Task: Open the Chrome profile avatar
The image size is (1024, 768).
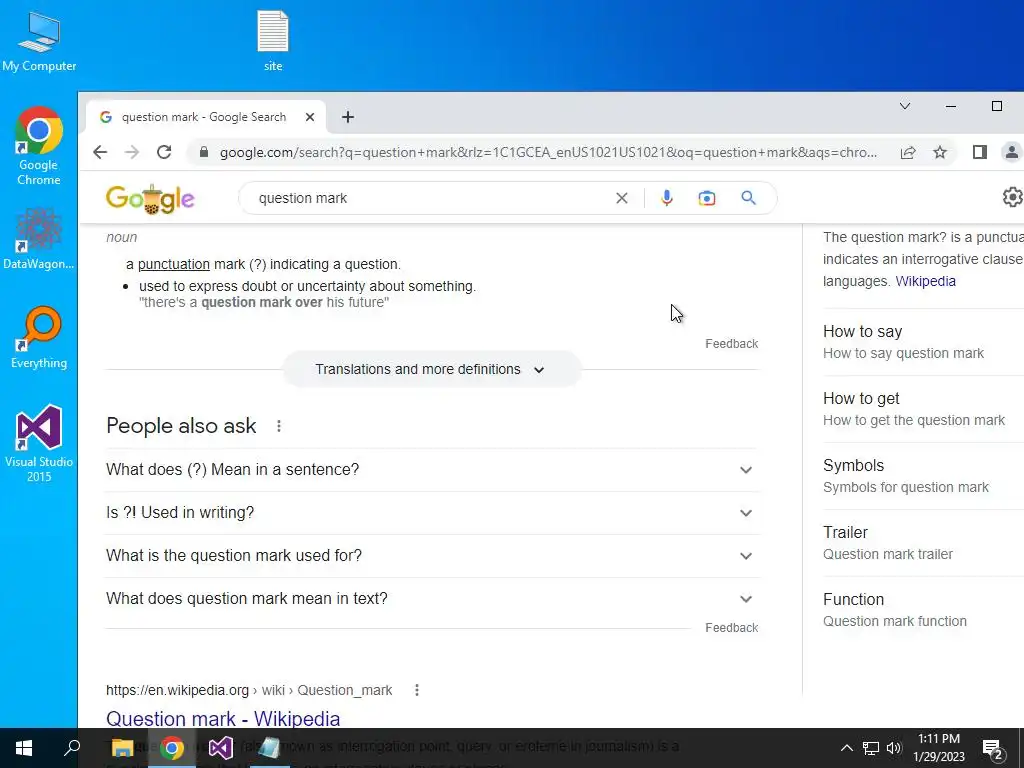Action: pyautogui.click(x=1012, y=152)
